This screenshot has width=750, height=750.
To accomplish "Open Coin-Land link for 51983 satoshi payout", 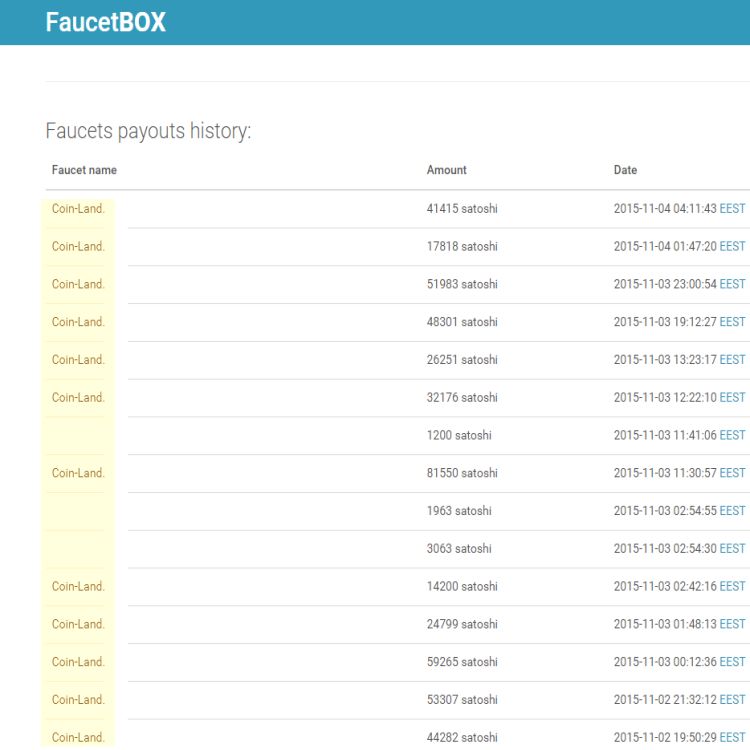I will pyautogui.click(x=78, y=284).
